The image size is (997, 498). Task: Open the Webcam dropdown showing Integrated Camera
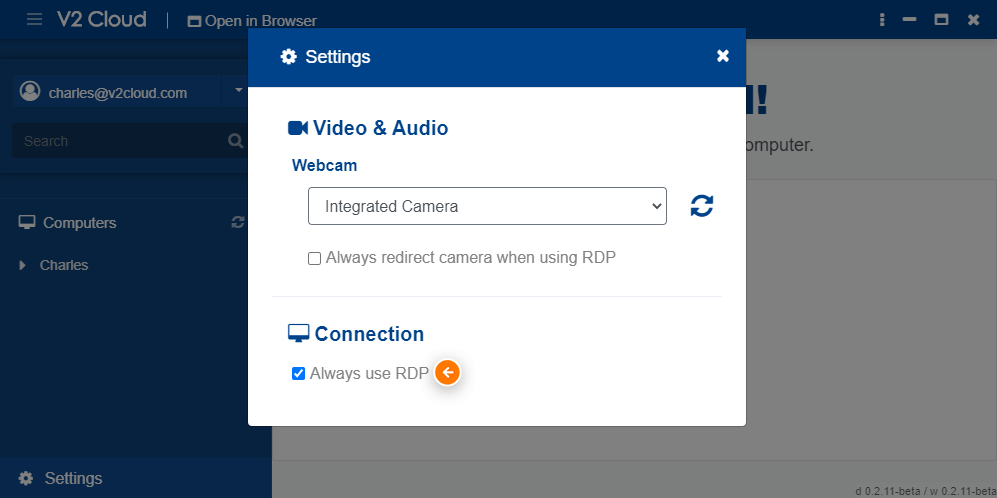[487, 206]
